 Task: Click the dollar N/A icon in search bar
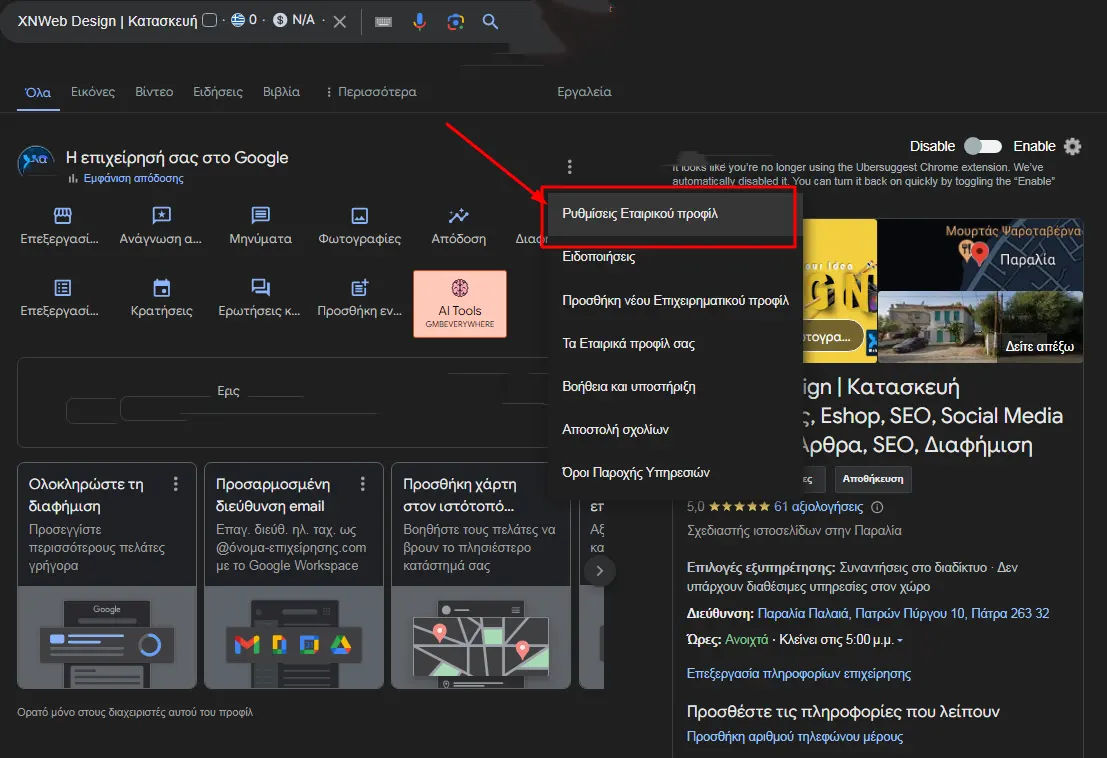pos(280,20)
